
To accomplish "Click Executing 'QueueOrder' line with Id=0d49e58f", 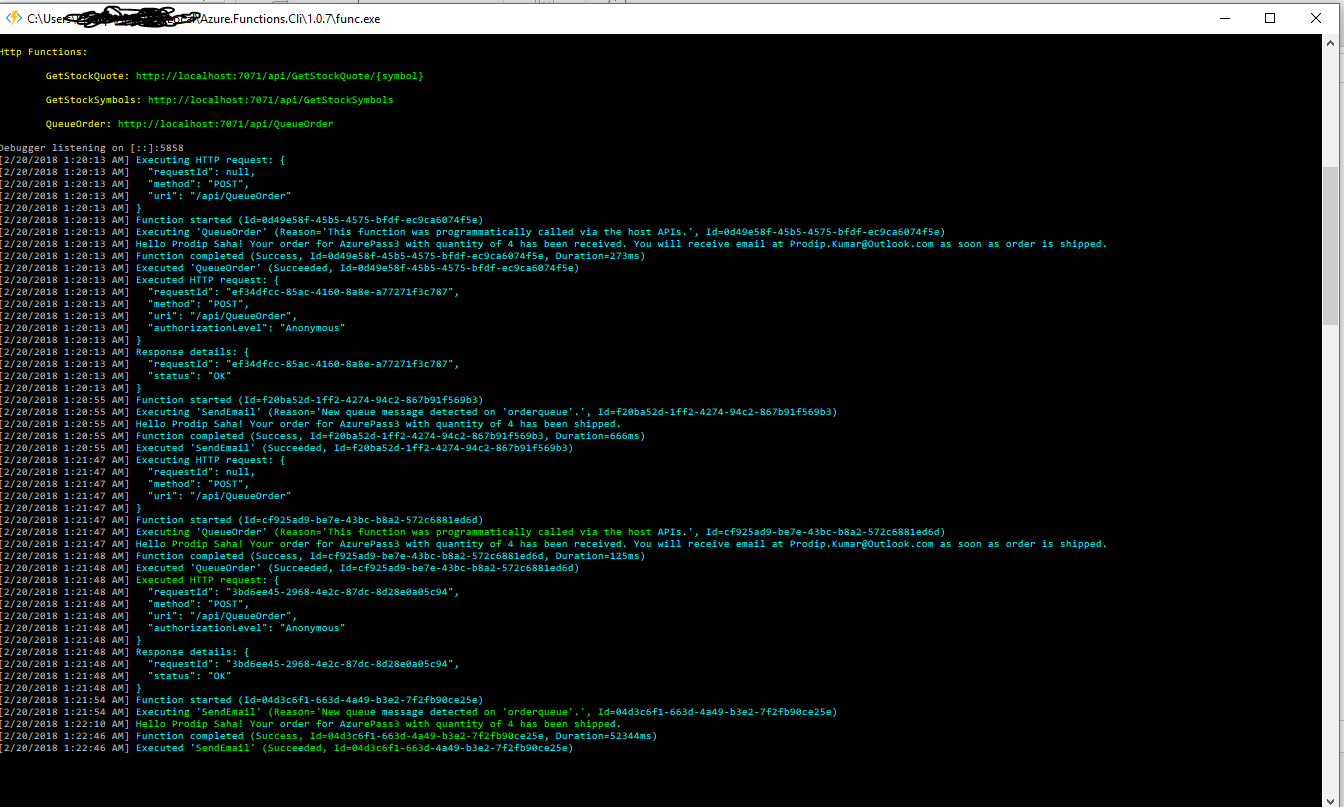I will (473, 232).
